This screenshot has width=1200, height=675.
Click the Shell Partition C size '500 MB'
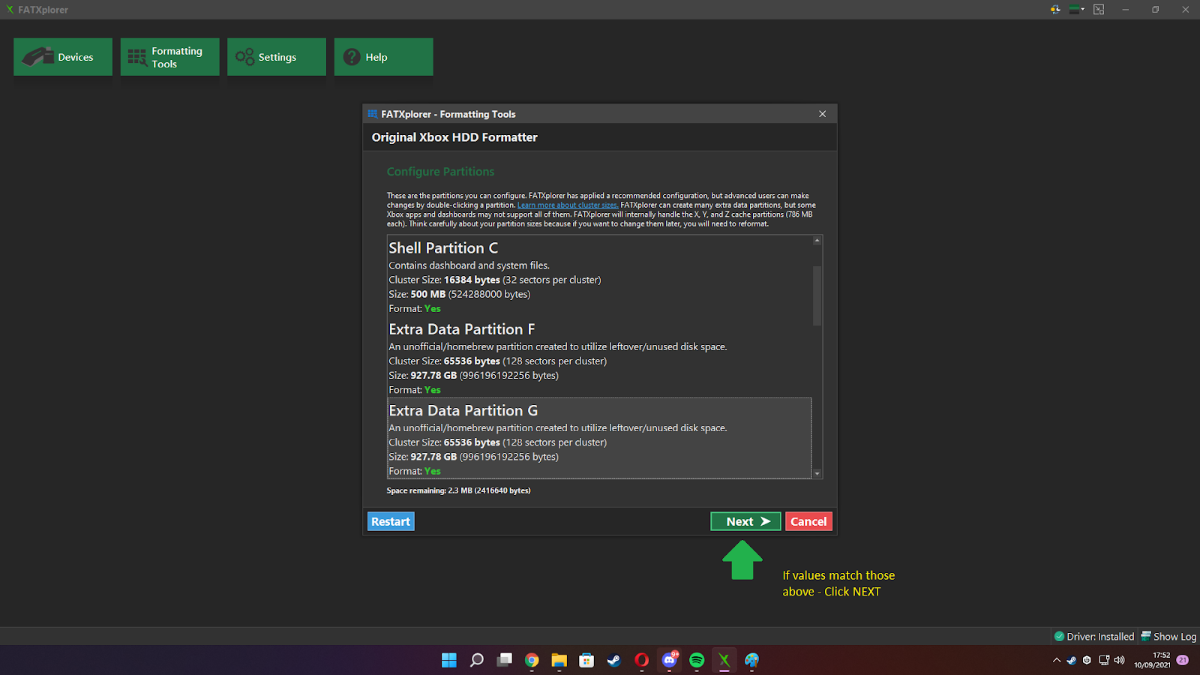[x=428, y=294]
